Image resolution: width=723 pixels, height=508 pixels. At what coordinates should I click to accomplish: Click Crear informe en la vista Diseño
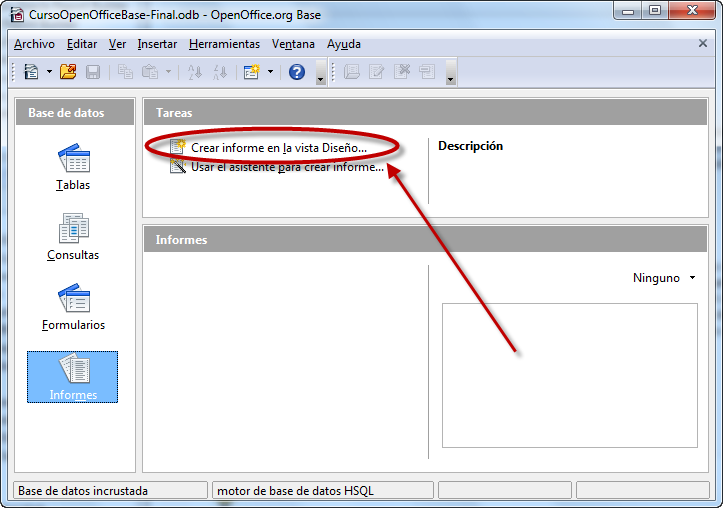click(279, 148)
